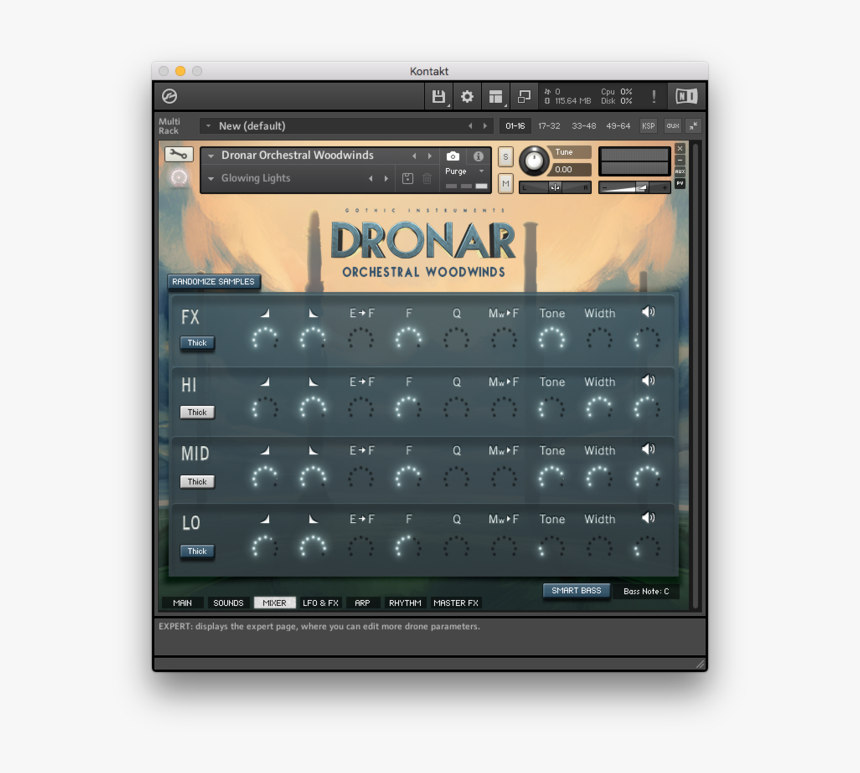Click the Randomize Samples button
The image size is (860, 773).
click(x=213, y=282)
